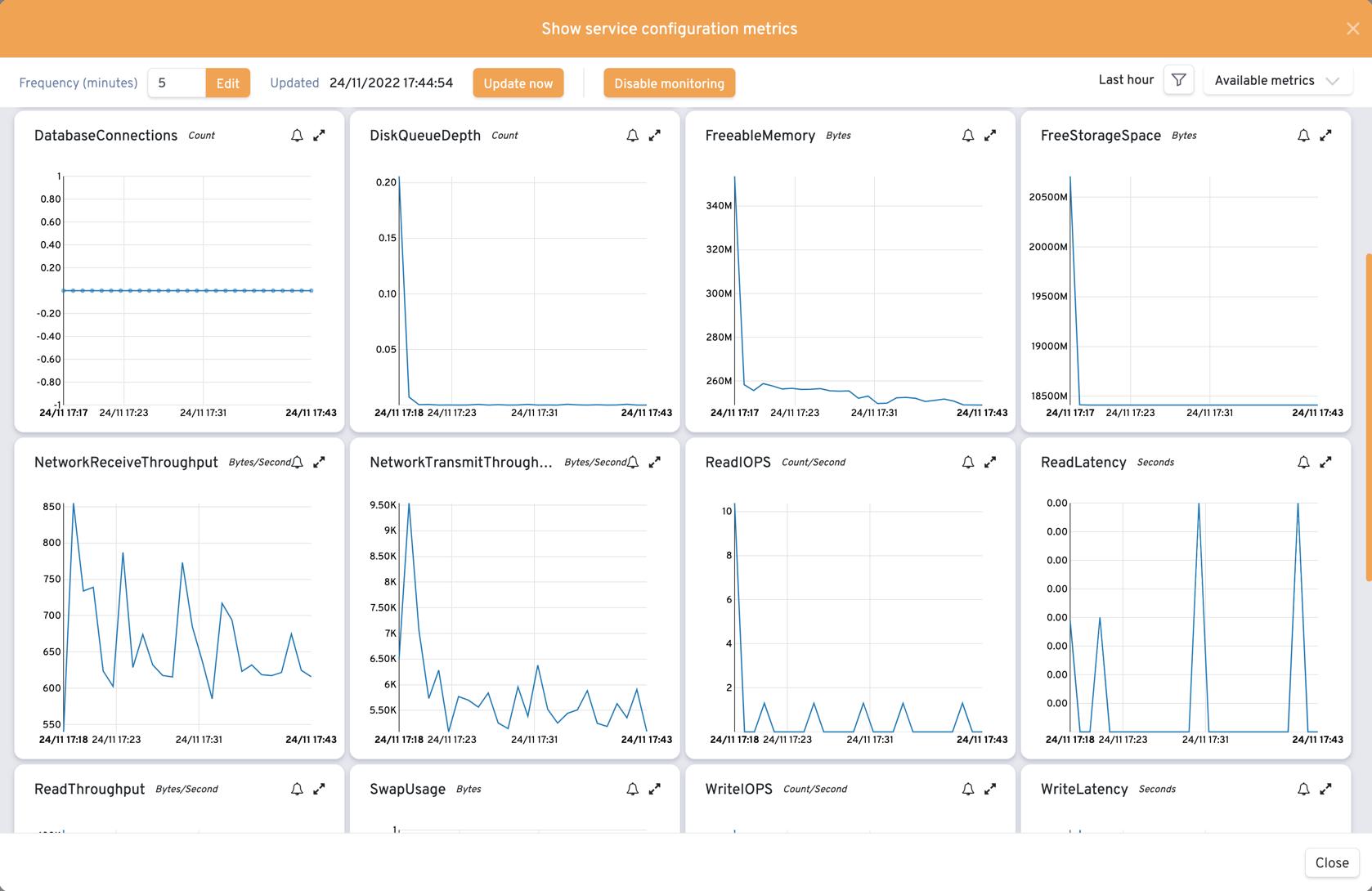Click the ReadLatency chart title

[1083, 463]
